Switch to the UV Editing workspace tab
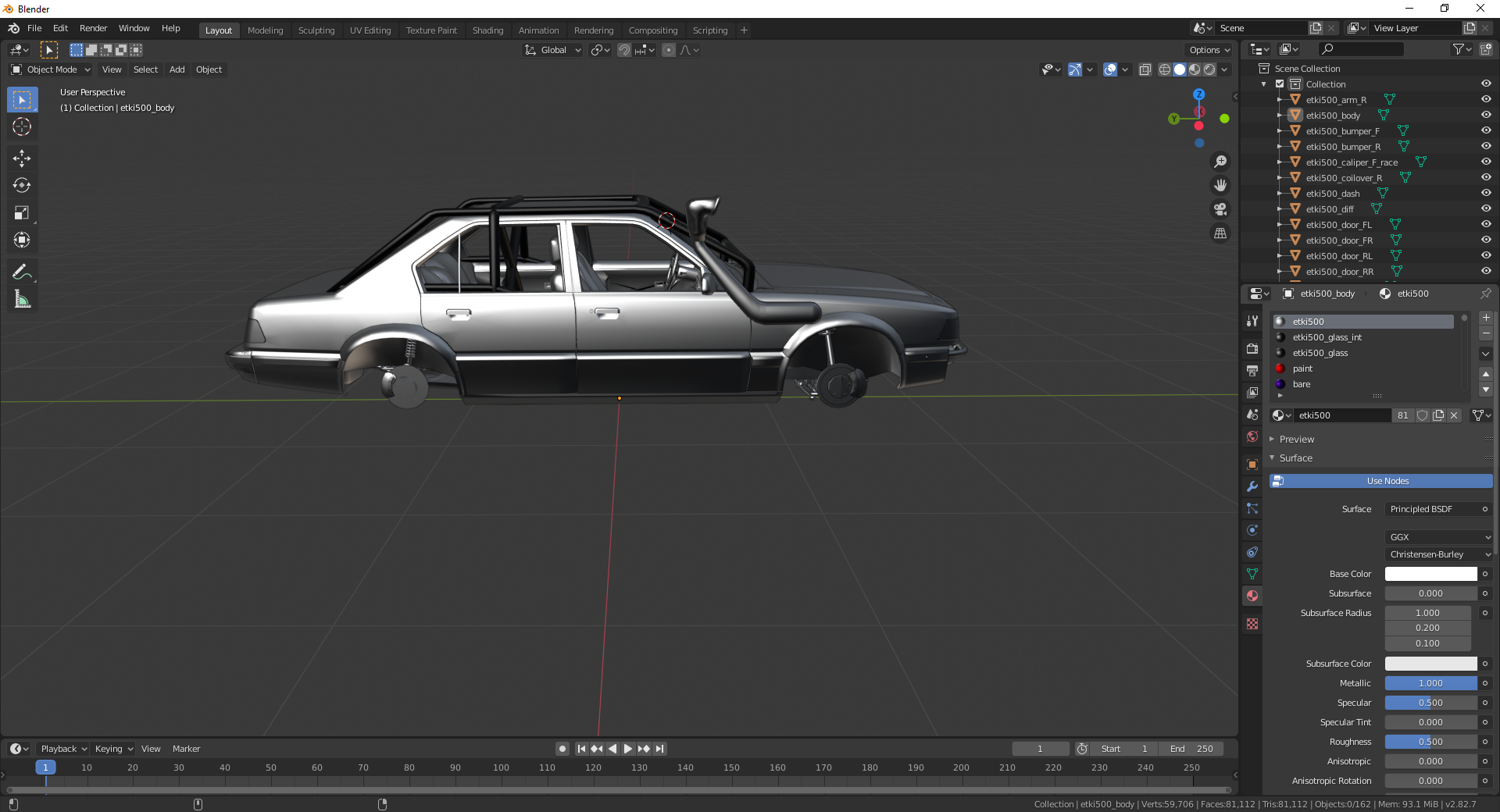 coord(370,30)
